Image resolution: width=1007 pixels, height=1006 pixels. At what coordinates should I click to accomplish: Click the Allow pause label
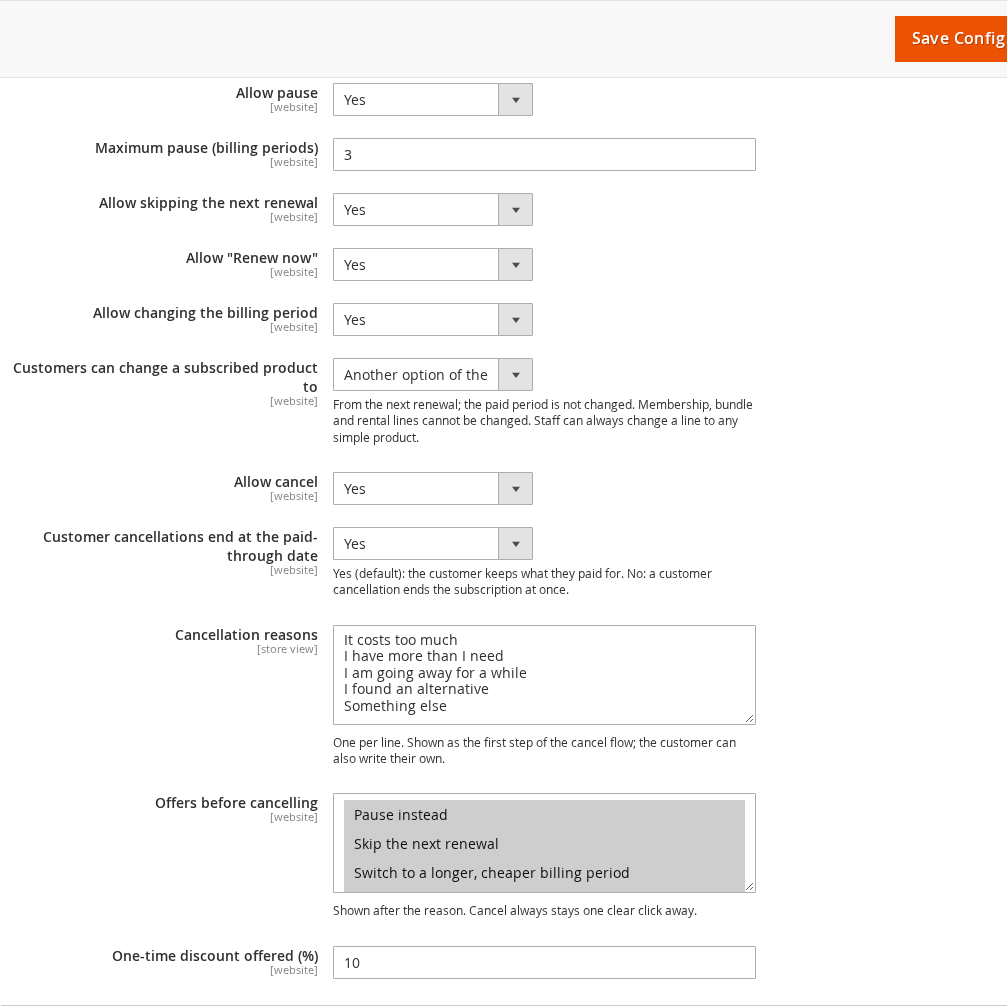277,93
